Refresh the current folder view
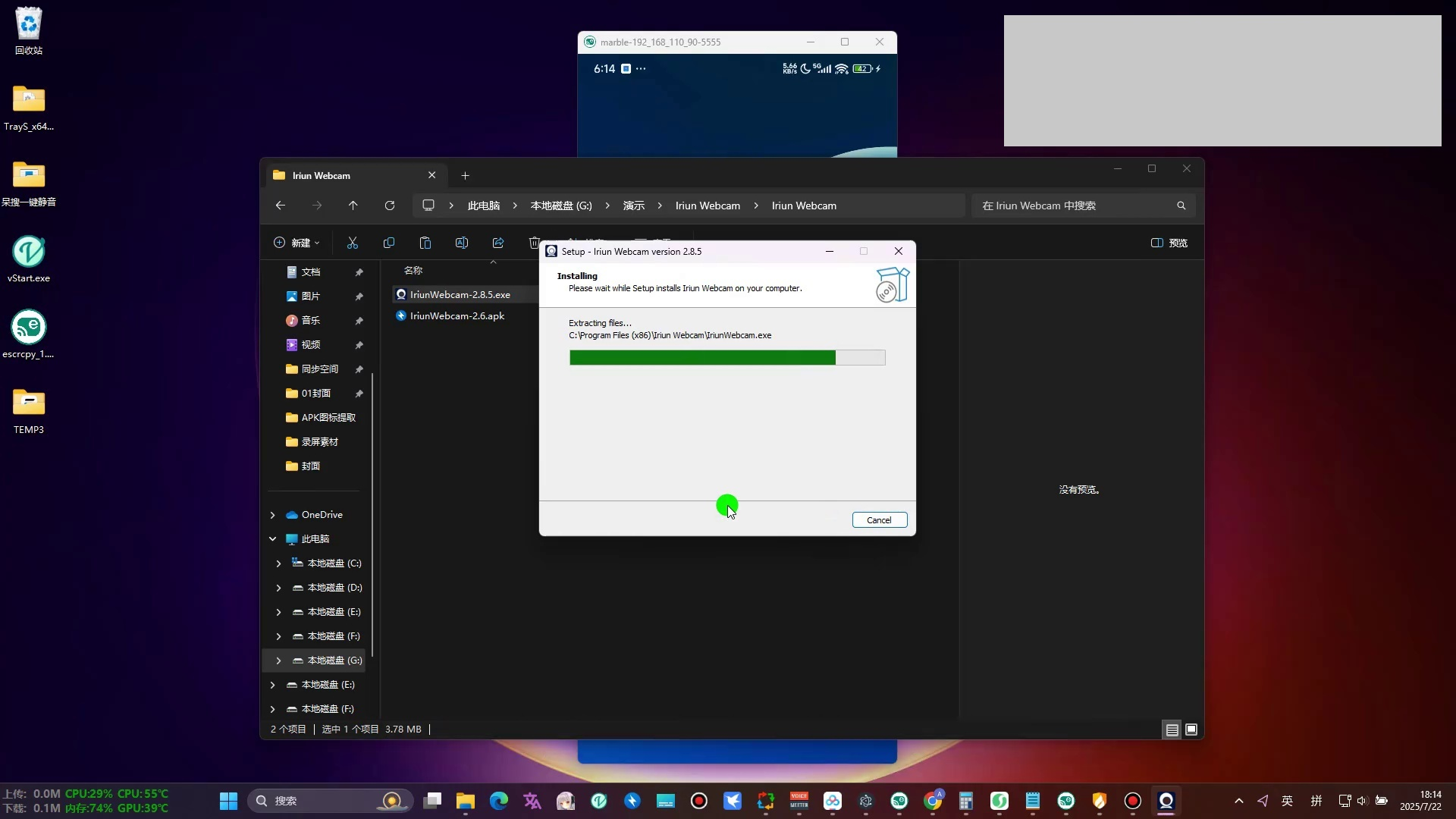Screen dimensions: 1456x819 pyautogui.click(x=390, y=206)
